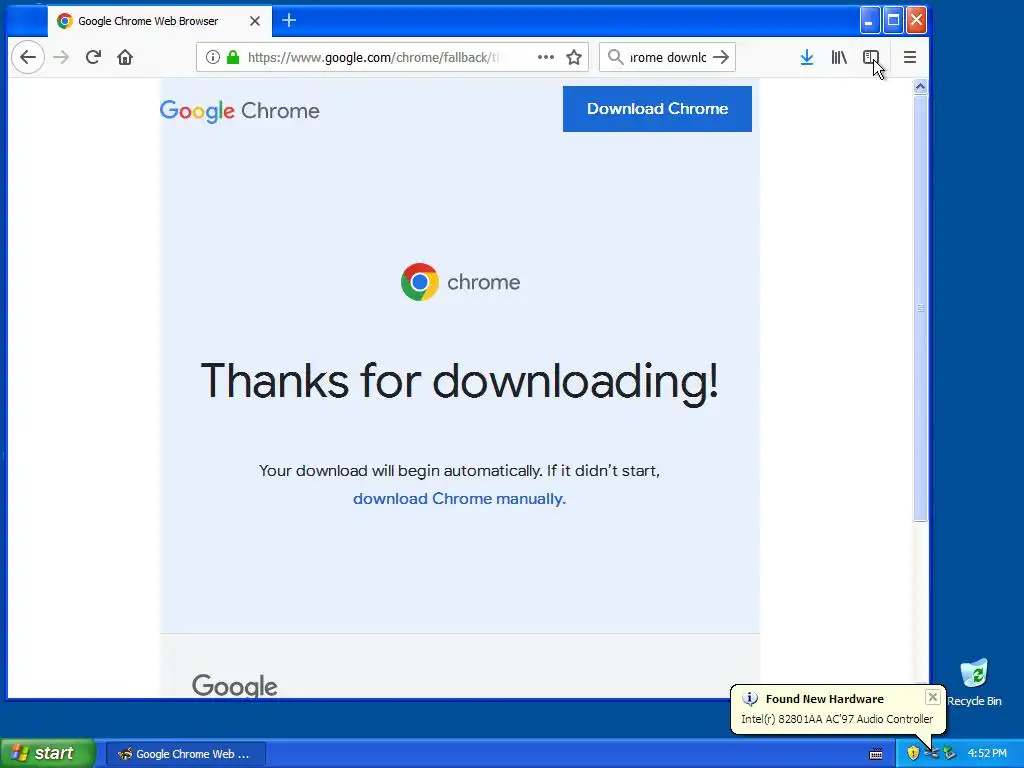Reload the current page
This screenshot has width=1024, height=768.
[93, 57]
